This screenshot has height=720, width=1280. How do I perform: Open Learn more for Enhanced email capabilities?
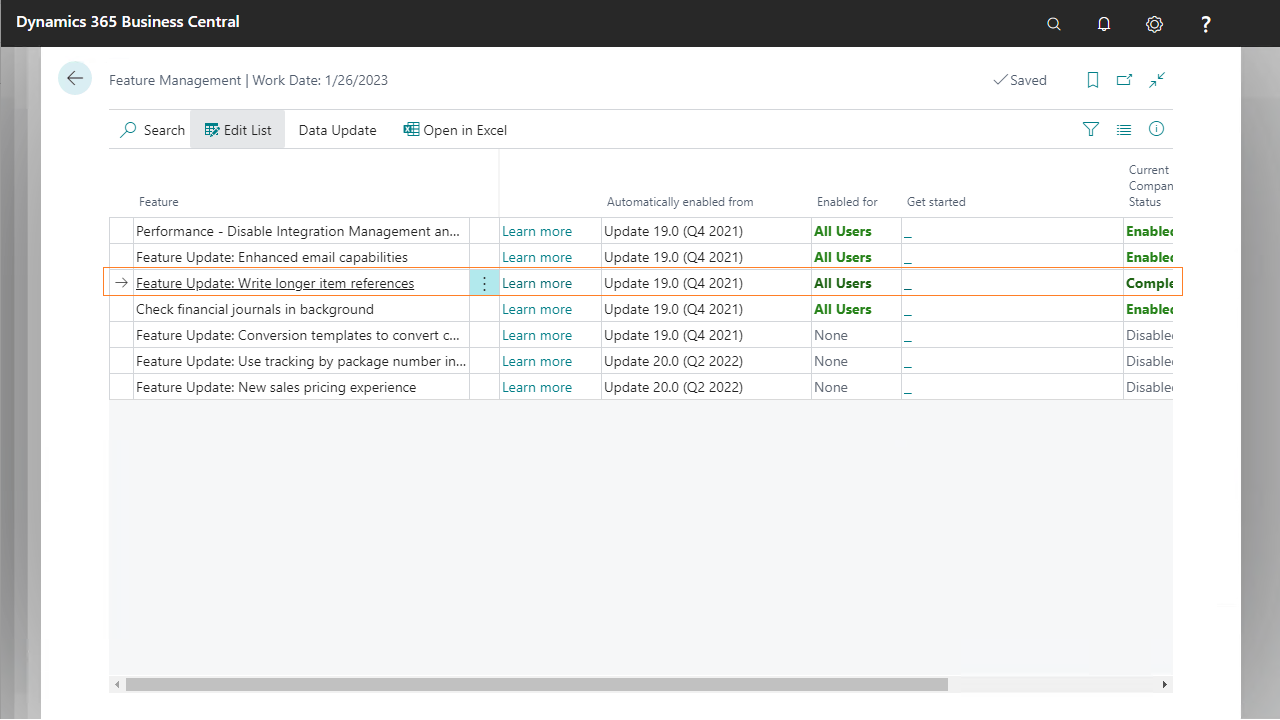tap(537, 257)
